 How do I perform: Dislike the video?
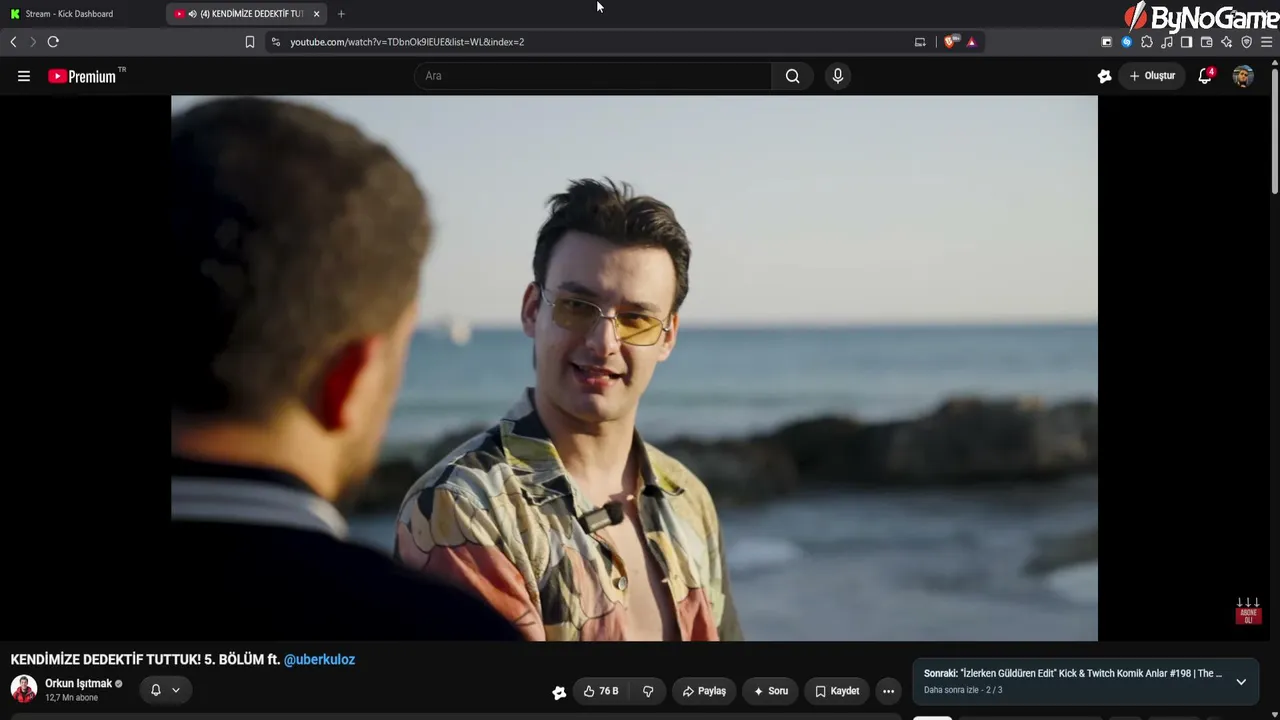pos(648,691)
